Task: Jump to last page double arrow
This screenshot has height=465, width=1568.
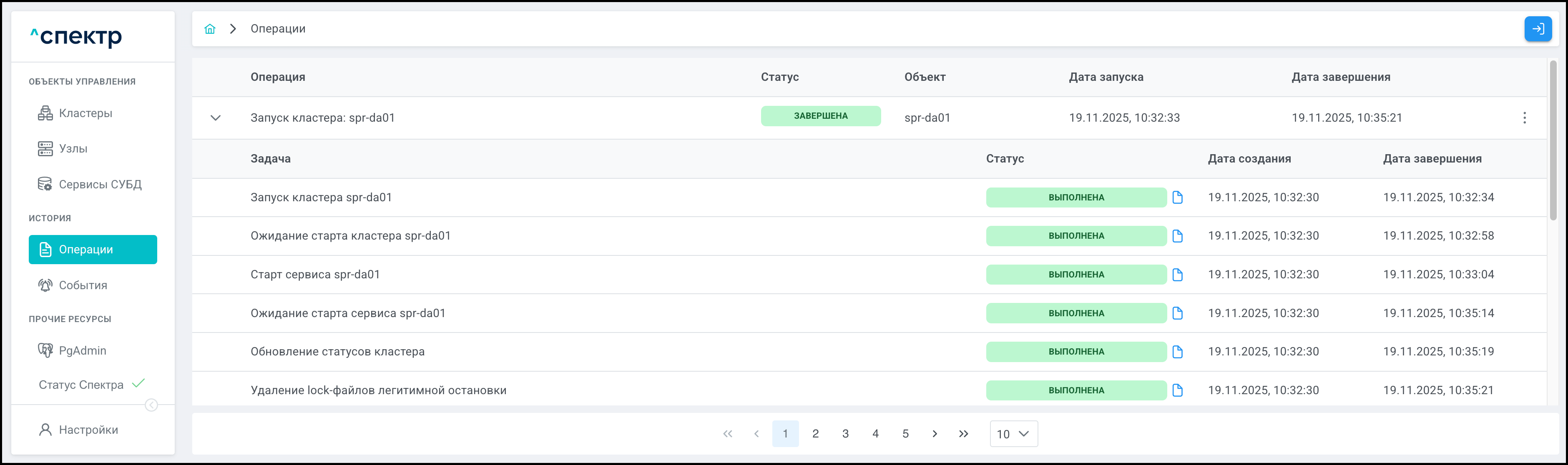Action: point(964,434)
